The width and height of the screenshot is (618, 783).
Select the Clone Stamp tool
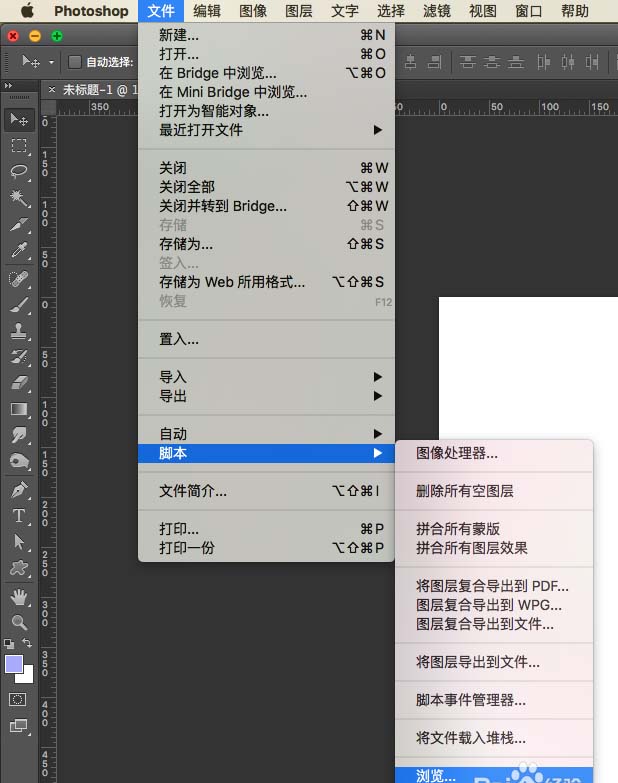click(x=19, y=331)
